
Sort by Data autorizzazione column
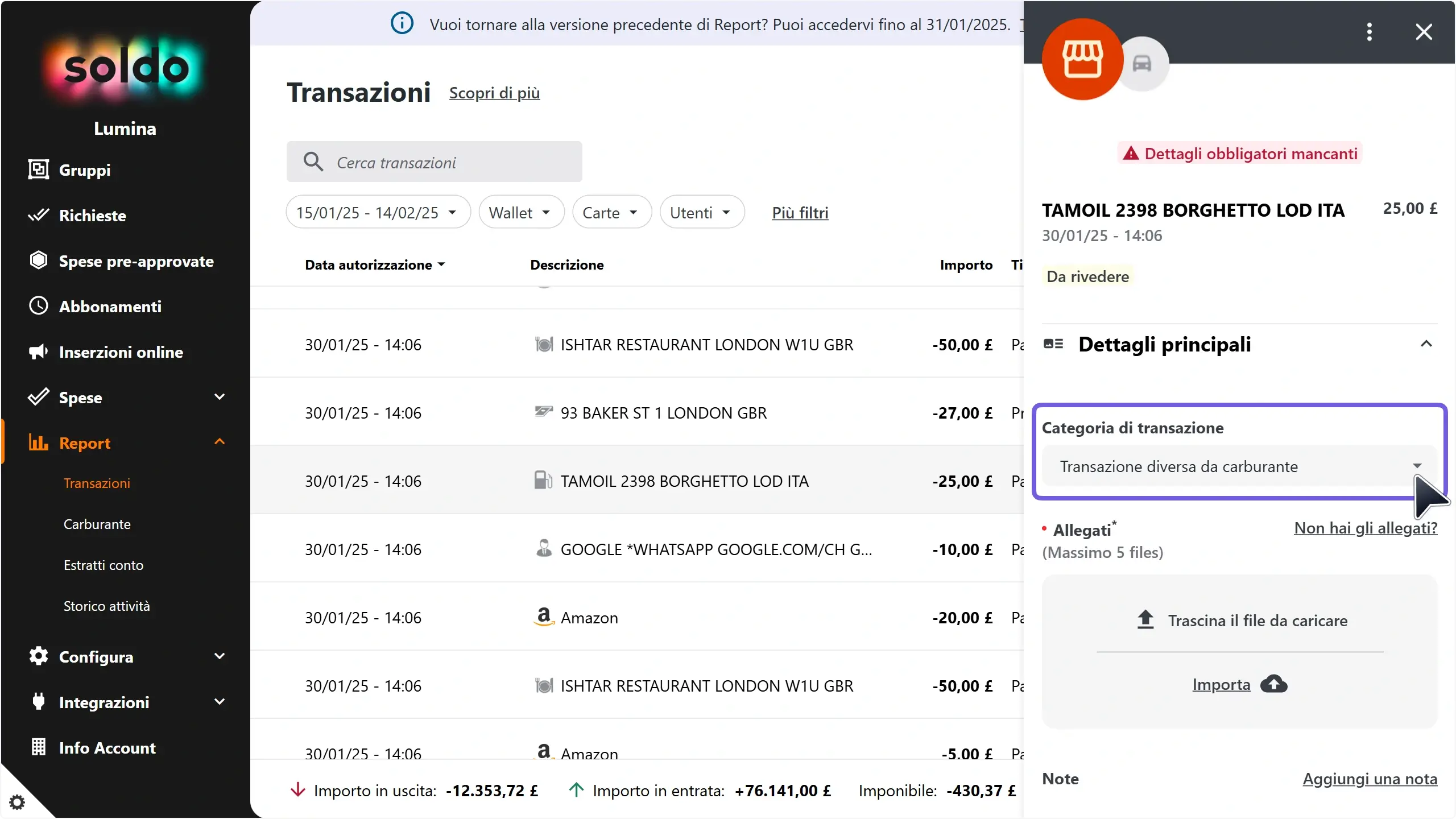[x=375, y=265]
